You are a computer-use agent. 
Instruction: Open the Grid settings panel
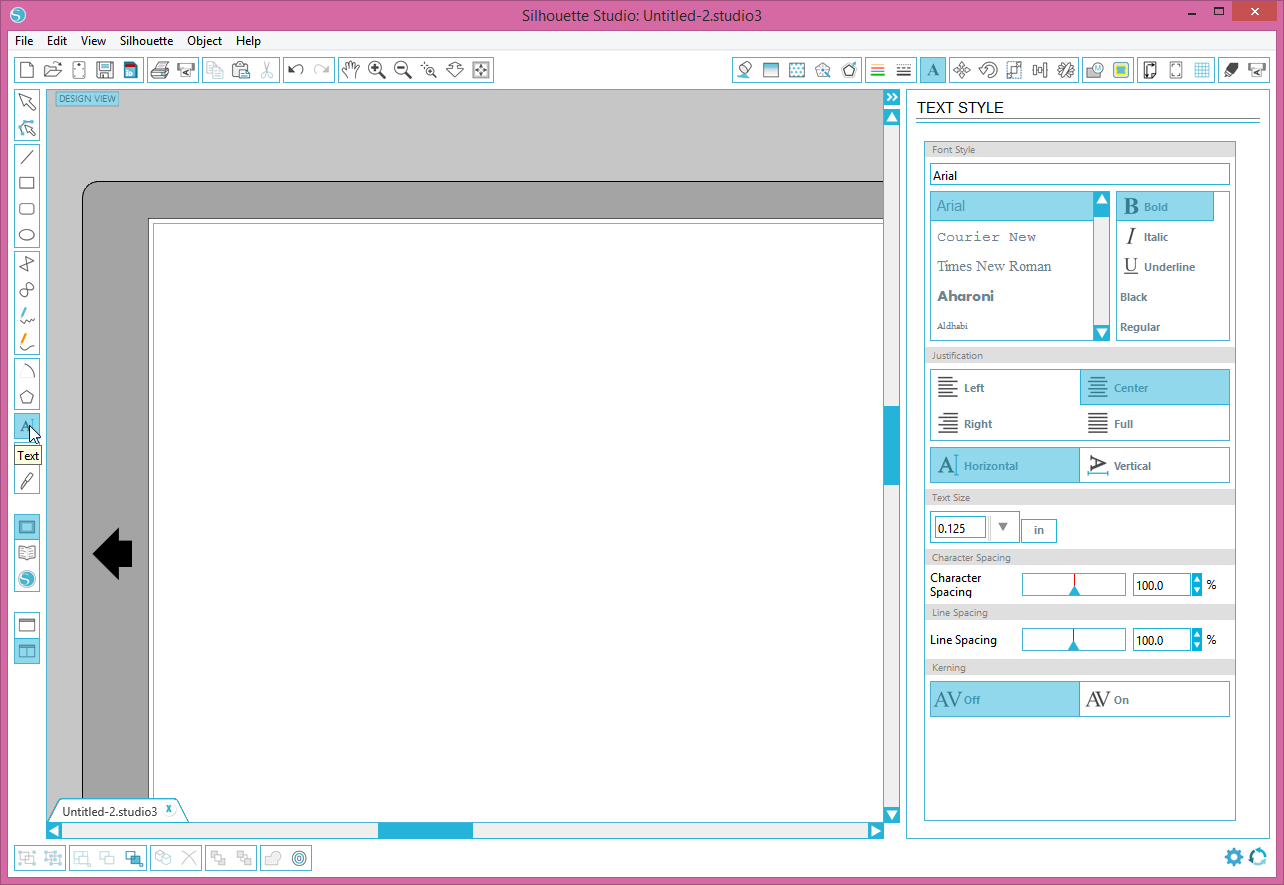(x=1200, y=70)
